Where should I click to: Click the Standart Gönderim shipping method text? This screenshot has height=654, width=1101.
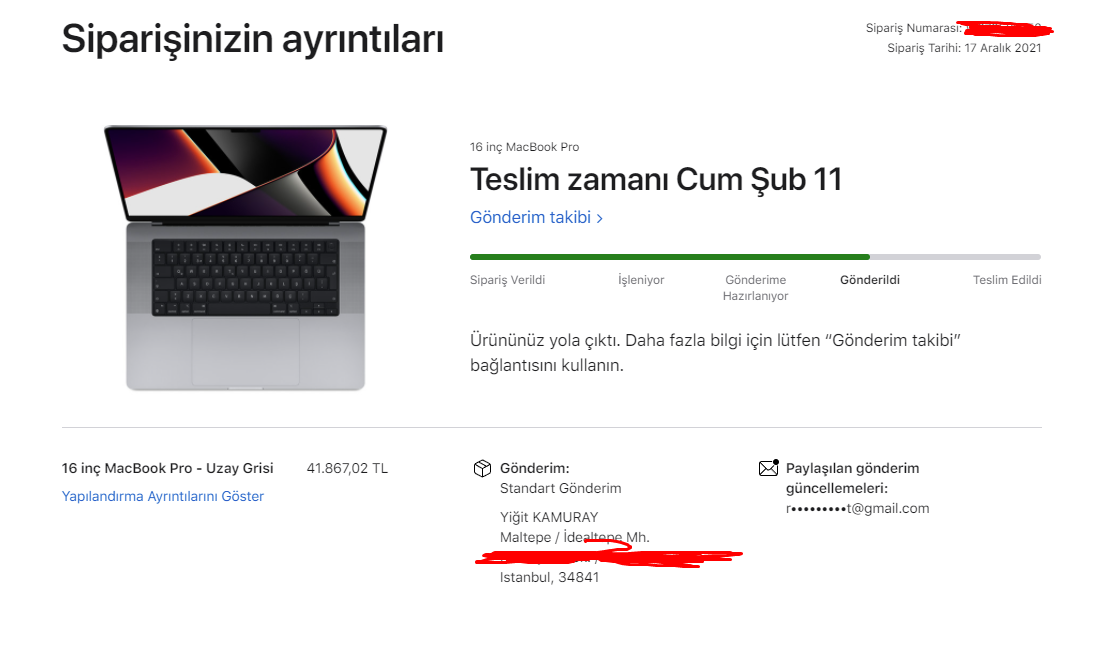(x=560, y=488)
